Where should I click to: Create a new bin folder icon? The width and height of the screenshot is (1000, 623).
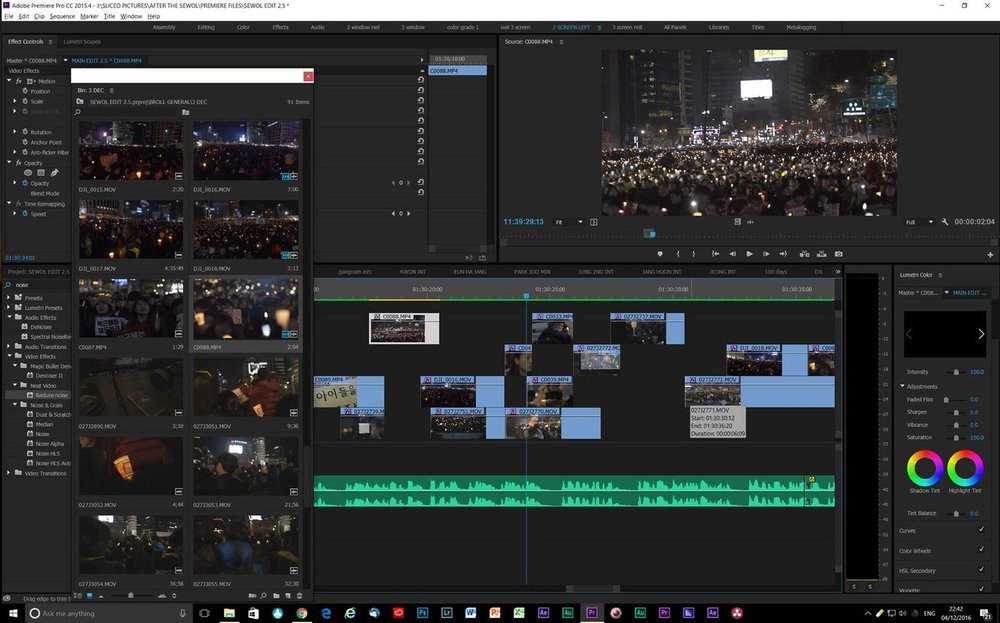[x=276, y=596]
